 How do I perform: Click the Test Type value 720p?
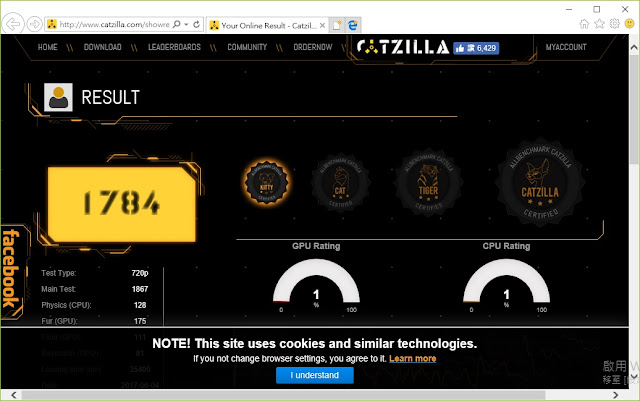point(140,273)
